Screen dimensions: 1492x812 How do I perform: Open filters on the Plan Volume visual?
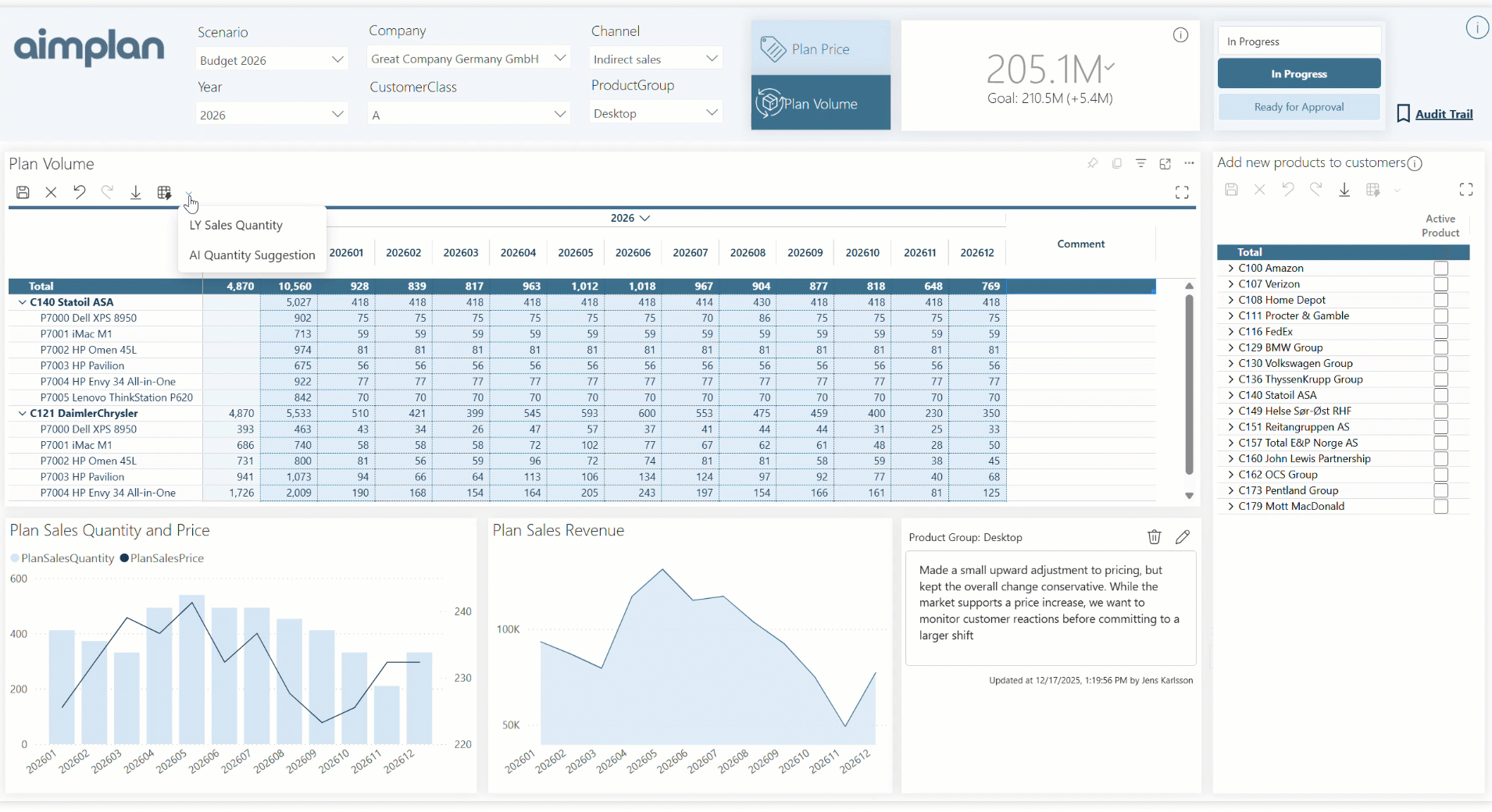[1141, 164]
